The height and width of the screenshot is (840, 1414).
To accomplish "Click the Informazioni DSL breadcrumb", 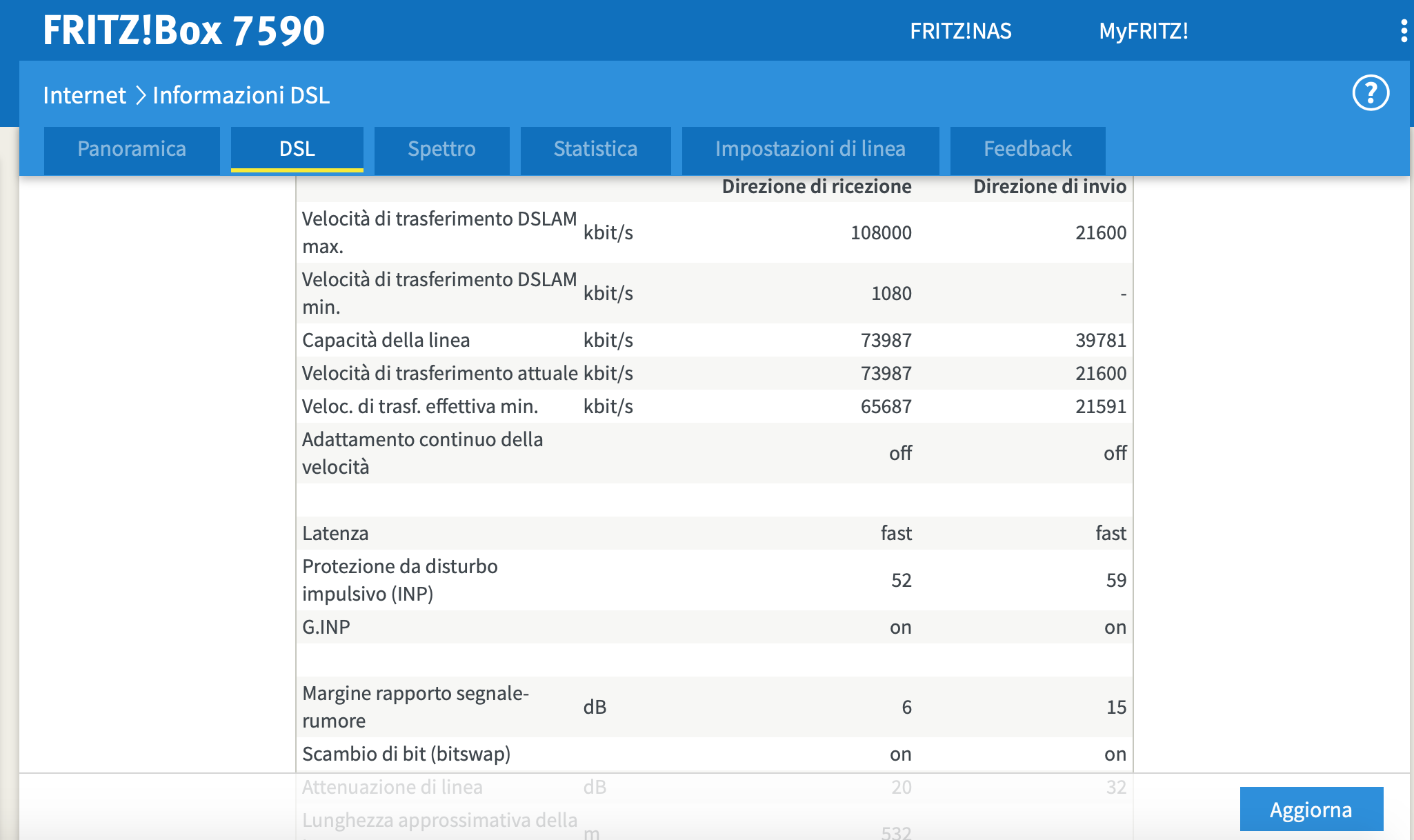I will 241,95.
